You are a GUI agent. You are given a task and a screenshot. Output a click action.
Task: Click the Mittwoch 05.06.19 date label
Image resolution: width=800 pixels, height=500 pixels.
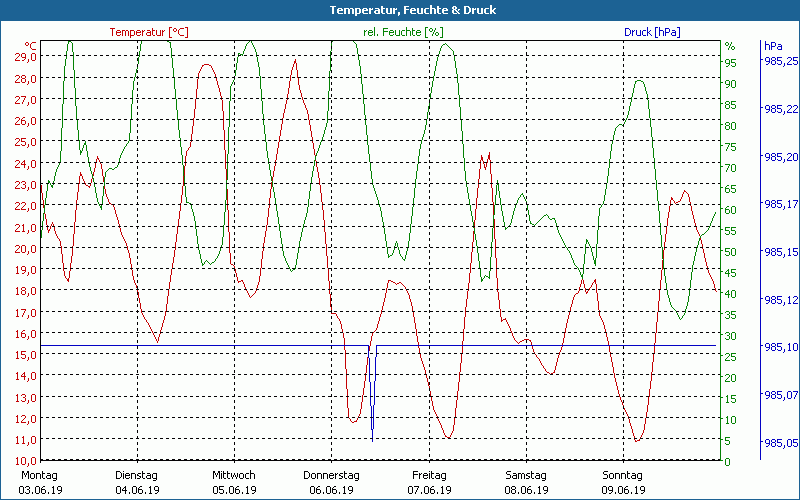coord(234,482)
